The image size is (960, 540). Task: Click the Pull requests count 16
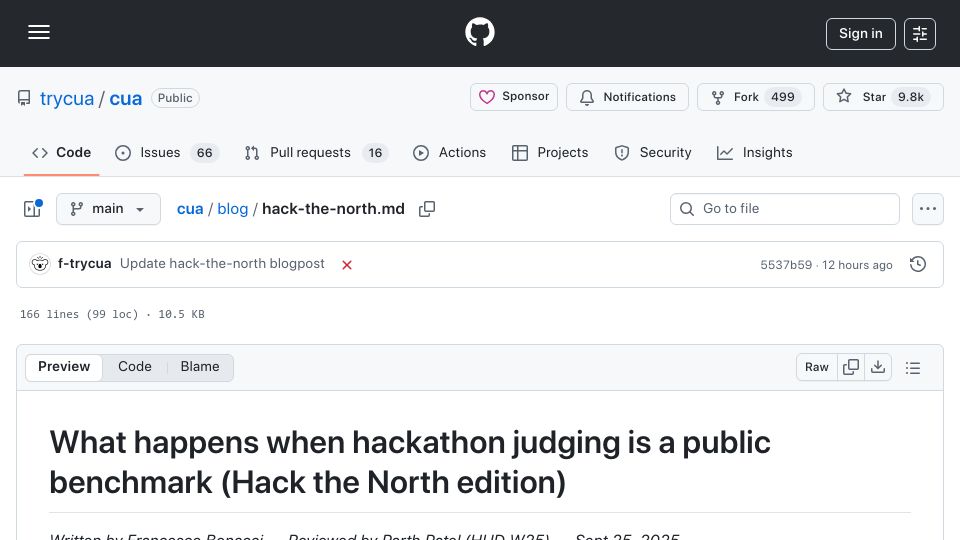pos(375,152)
